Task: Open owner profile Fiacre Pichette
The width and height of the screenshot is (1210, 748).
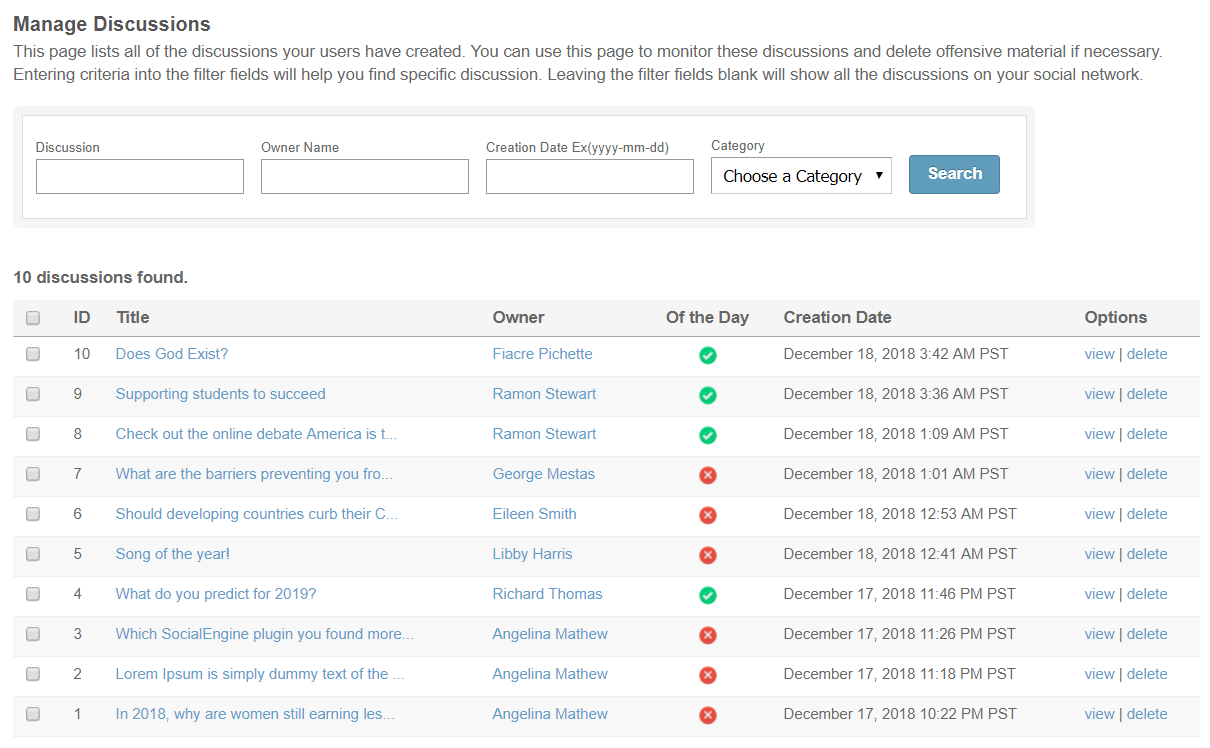Action: [542, 354]
